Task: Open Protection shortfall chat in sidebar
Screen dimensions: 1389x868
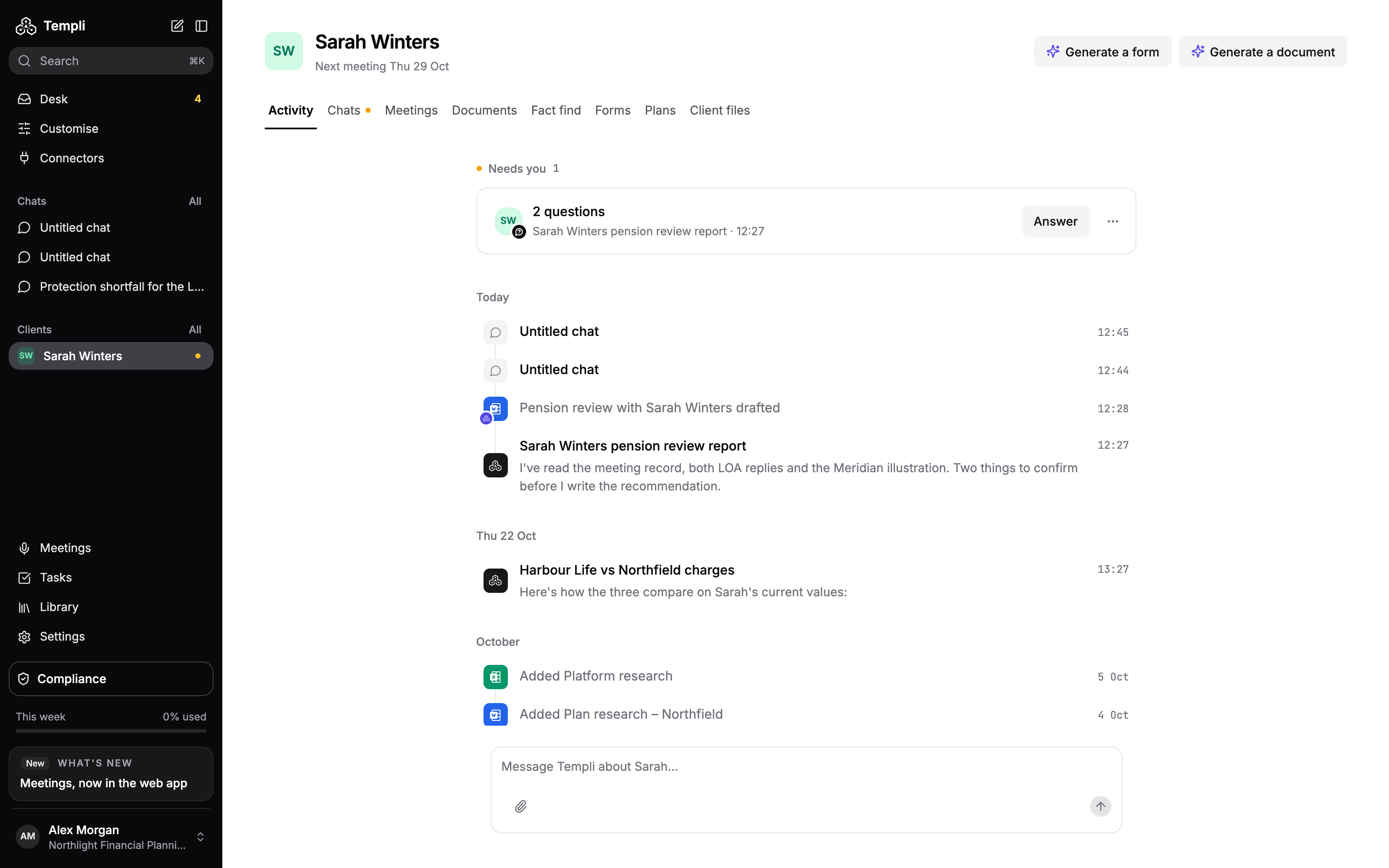Action: 111,286
